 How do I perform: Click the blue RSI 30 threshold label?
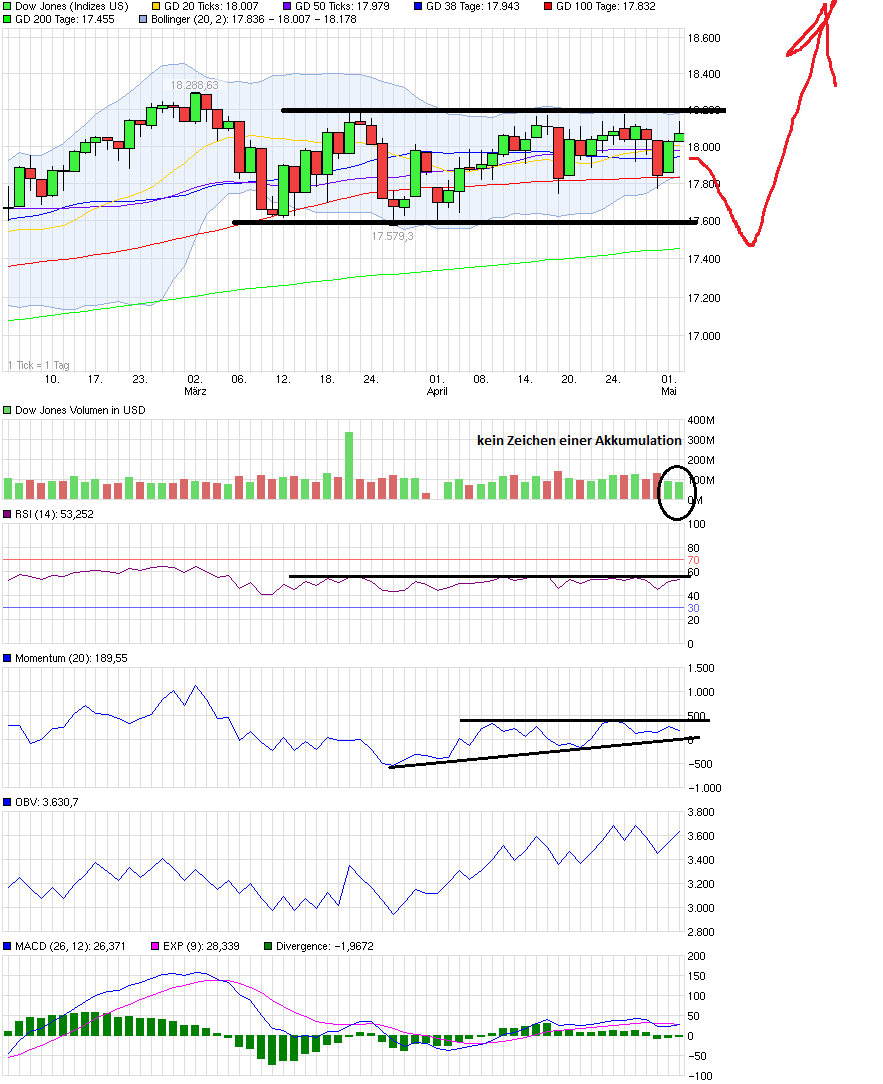694,608
